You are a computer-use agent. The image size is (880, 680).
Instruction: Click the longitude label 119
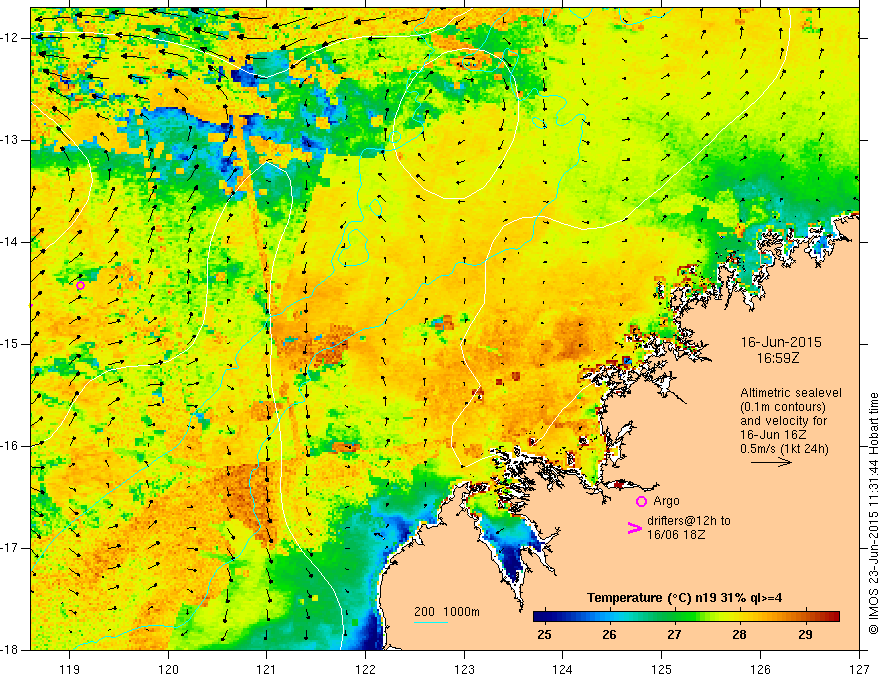[69, 670]
